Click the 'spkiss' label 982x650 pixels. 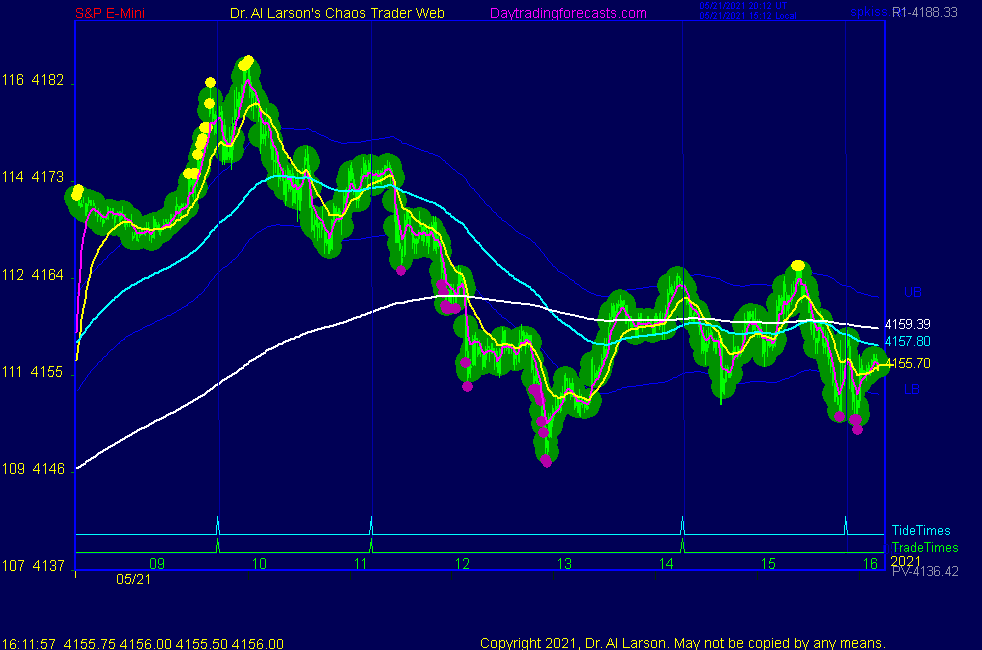pyautogui.click(x=869, y=12)
